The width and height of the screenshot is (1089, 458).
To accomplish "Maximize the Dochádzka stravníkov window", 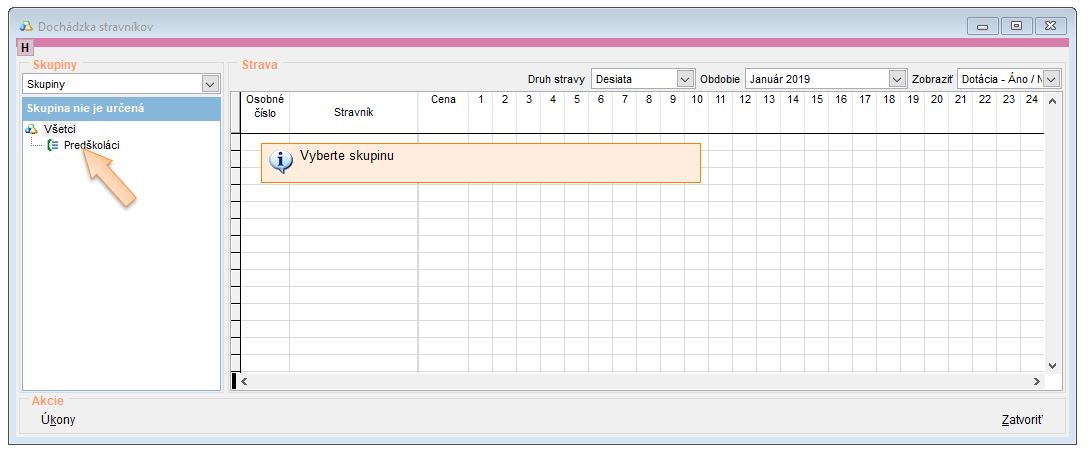I will (1017, 26).
